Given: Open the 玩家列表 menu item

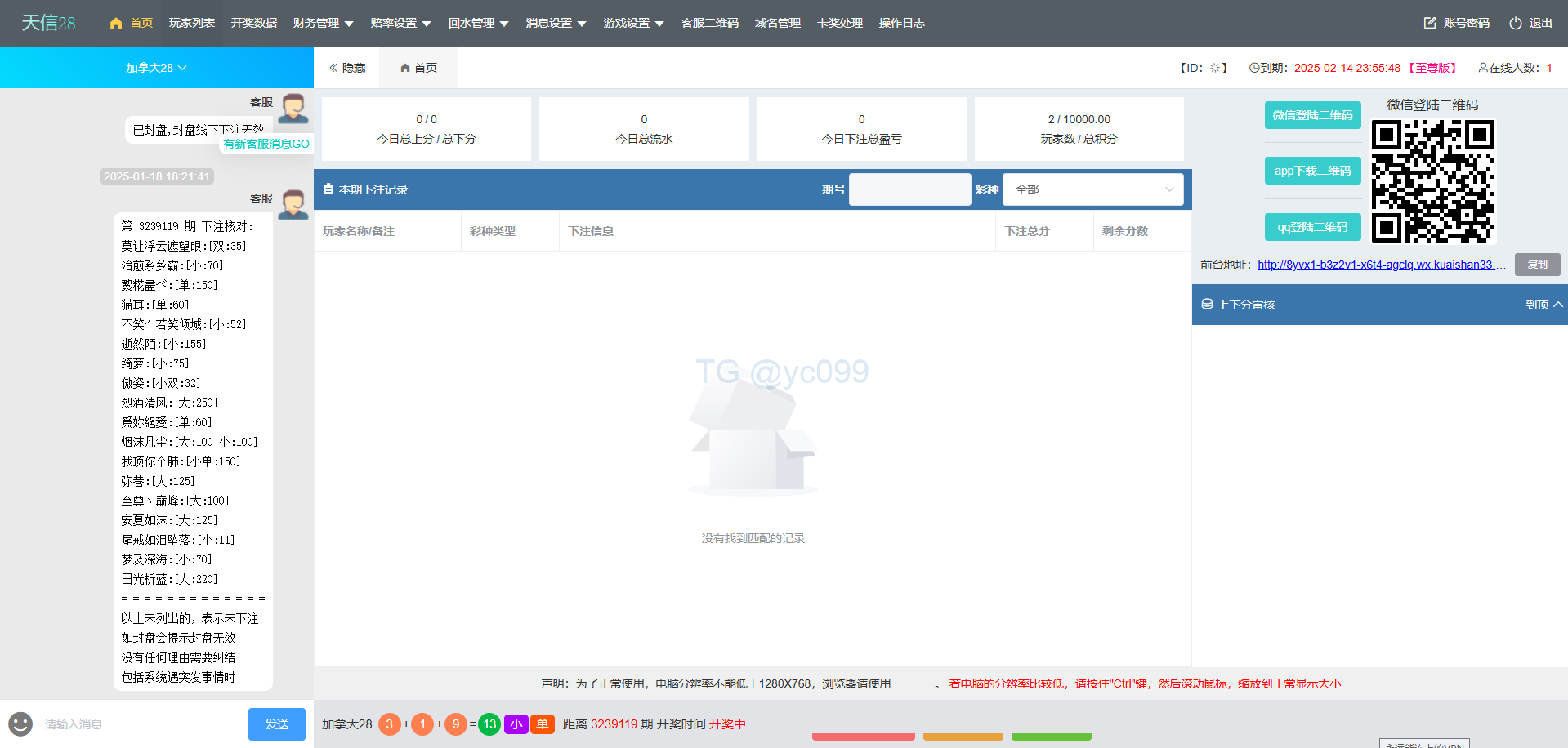Looking at the screenshot, I should click(x=192, y=23).
